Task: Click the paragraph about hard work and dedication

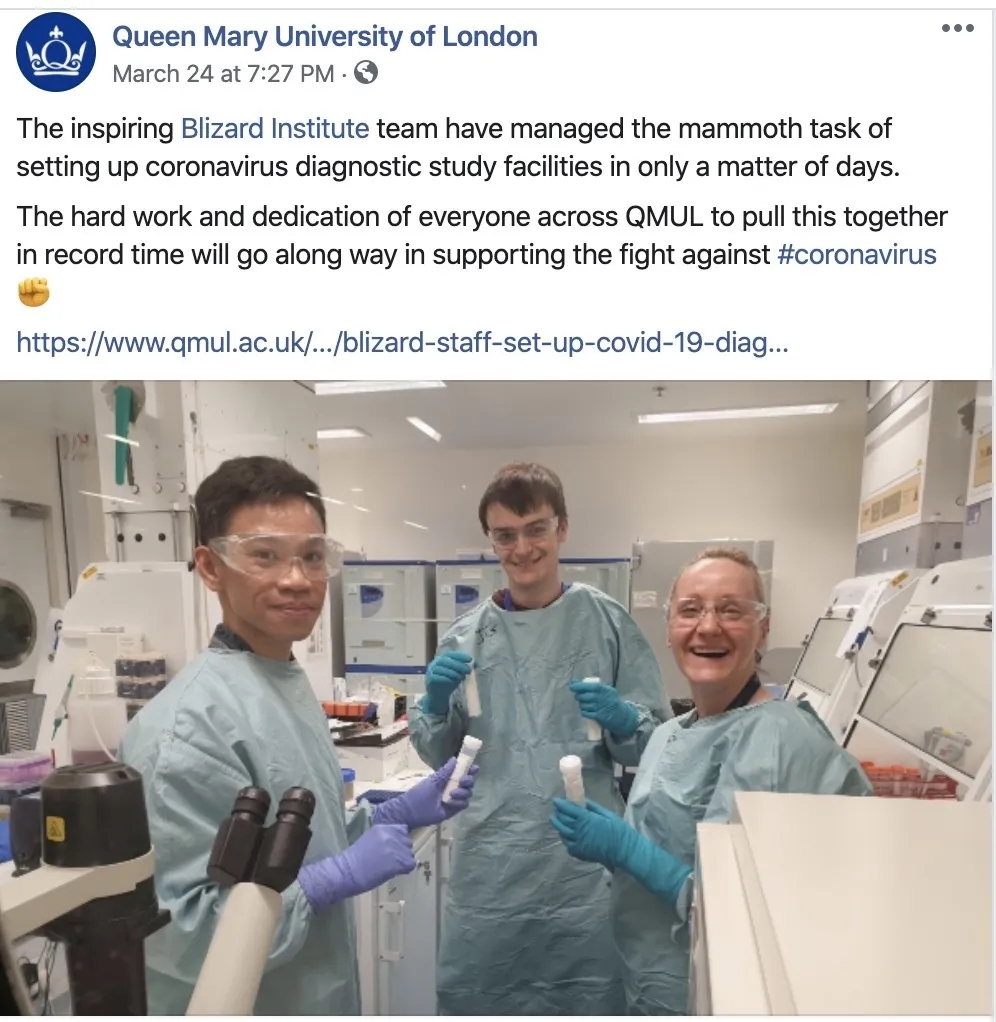Action: point(482,235)
